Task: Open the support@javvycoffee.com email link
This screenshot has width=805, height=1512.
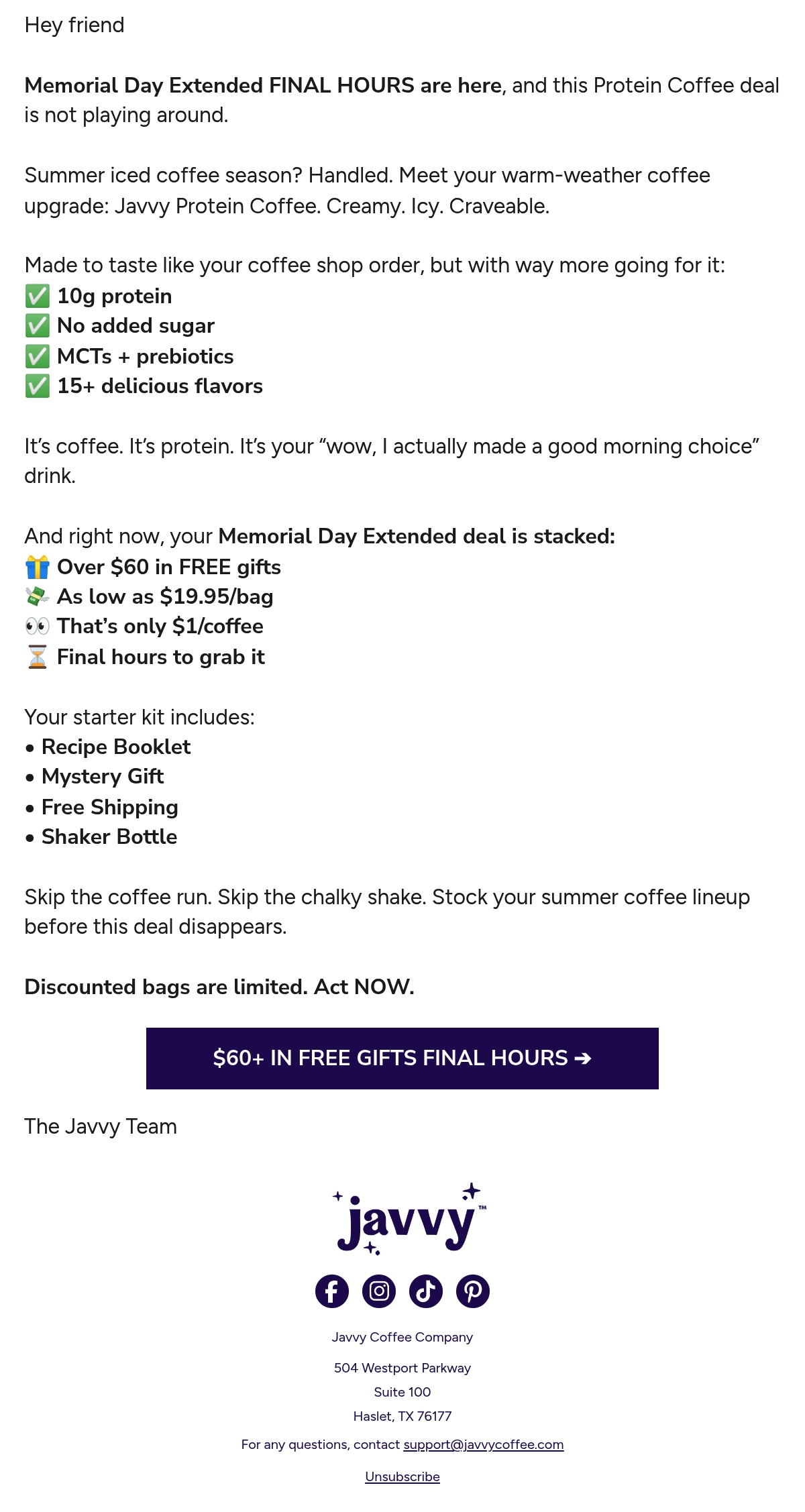Action: click(483, 1444)
